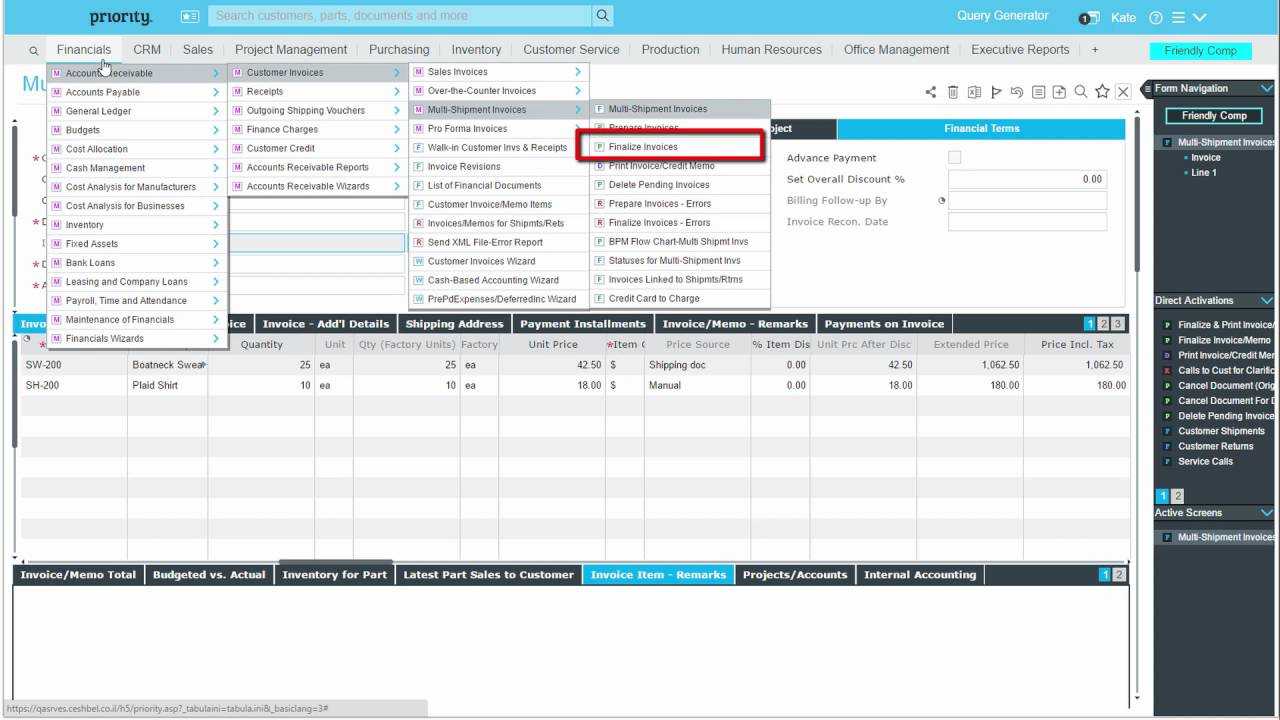
Task: Collapse the Active Screens section chevron
Action: click(x=1267, y=513)
